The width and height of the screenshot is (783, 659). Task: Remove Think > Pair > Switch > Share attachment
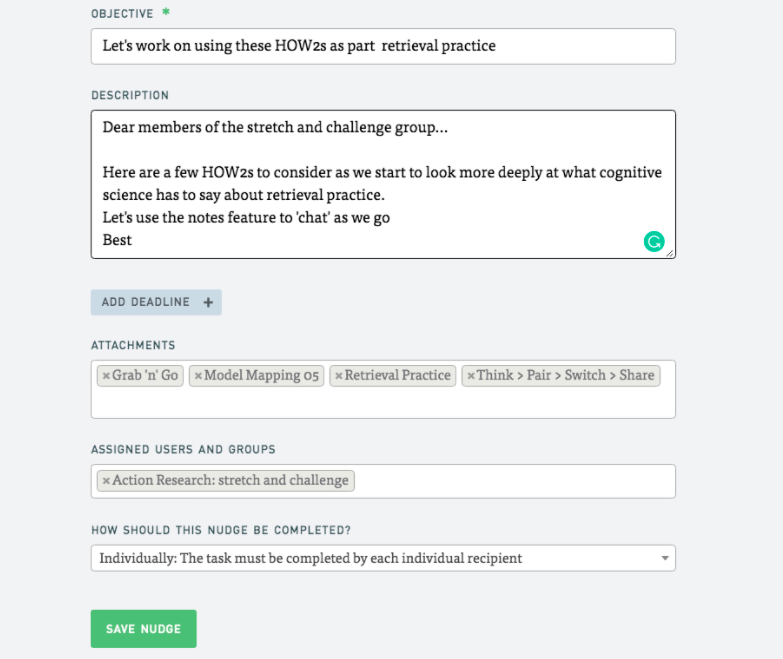click(x=471, y=376)
